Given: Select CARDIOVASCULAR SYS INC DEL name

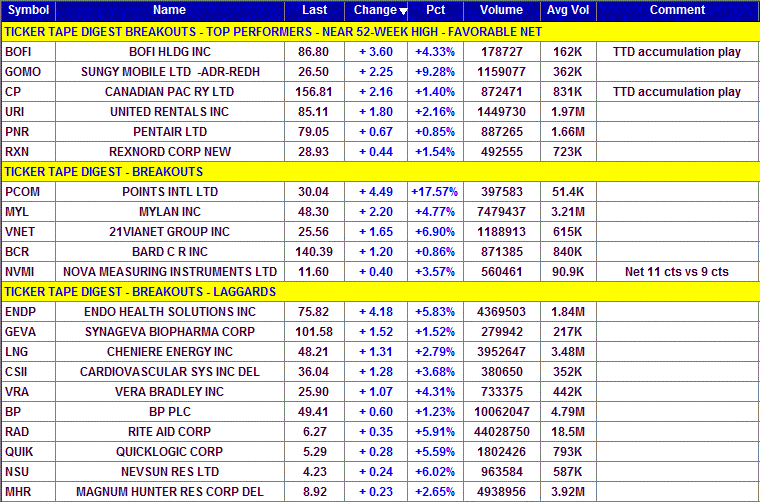Looking at the screenshot, I should click(x=170, y=372).
